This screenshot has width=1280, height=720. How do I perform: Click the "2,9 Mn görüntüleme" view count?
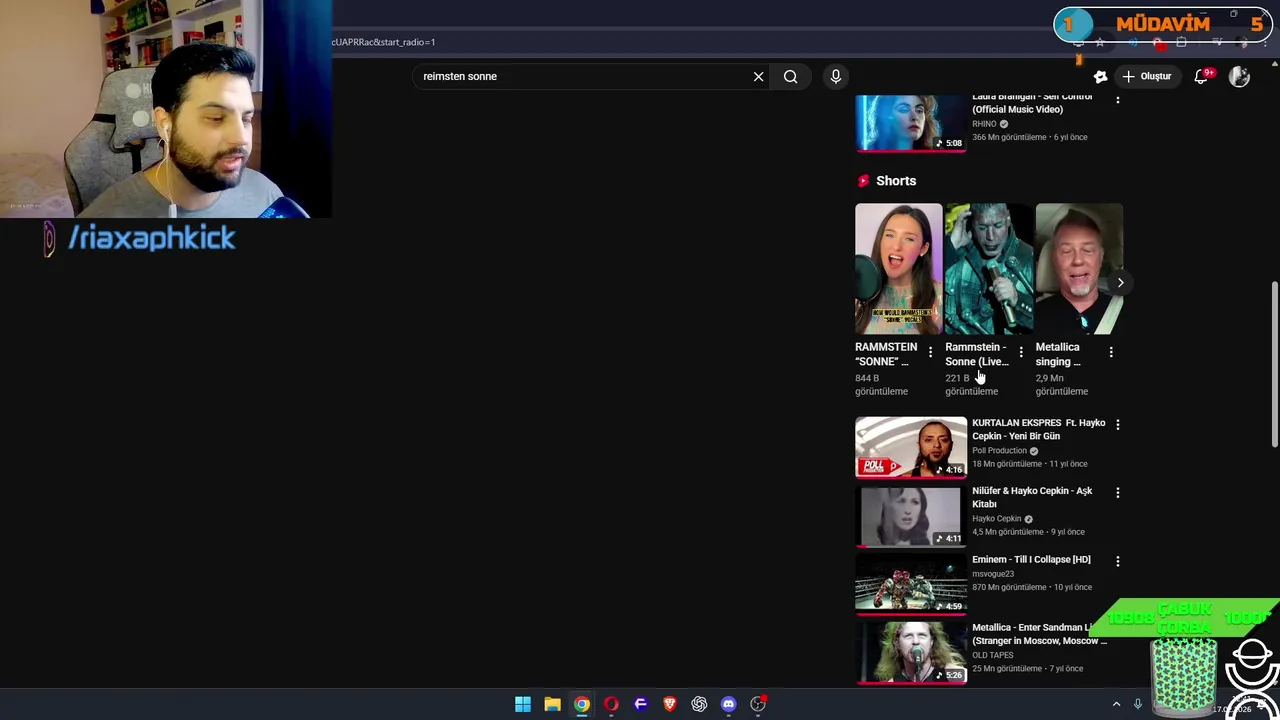point(1062,385)
